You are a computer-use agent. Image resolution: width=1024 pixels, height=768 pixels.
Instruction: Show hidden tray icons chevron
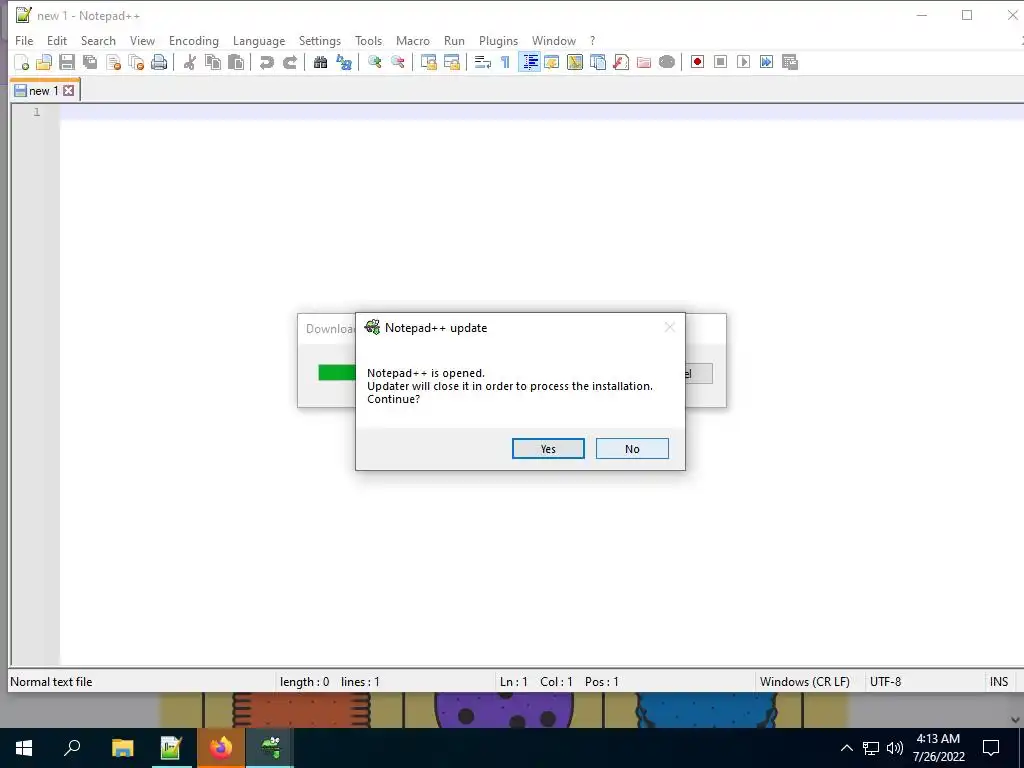pos(846,748)
